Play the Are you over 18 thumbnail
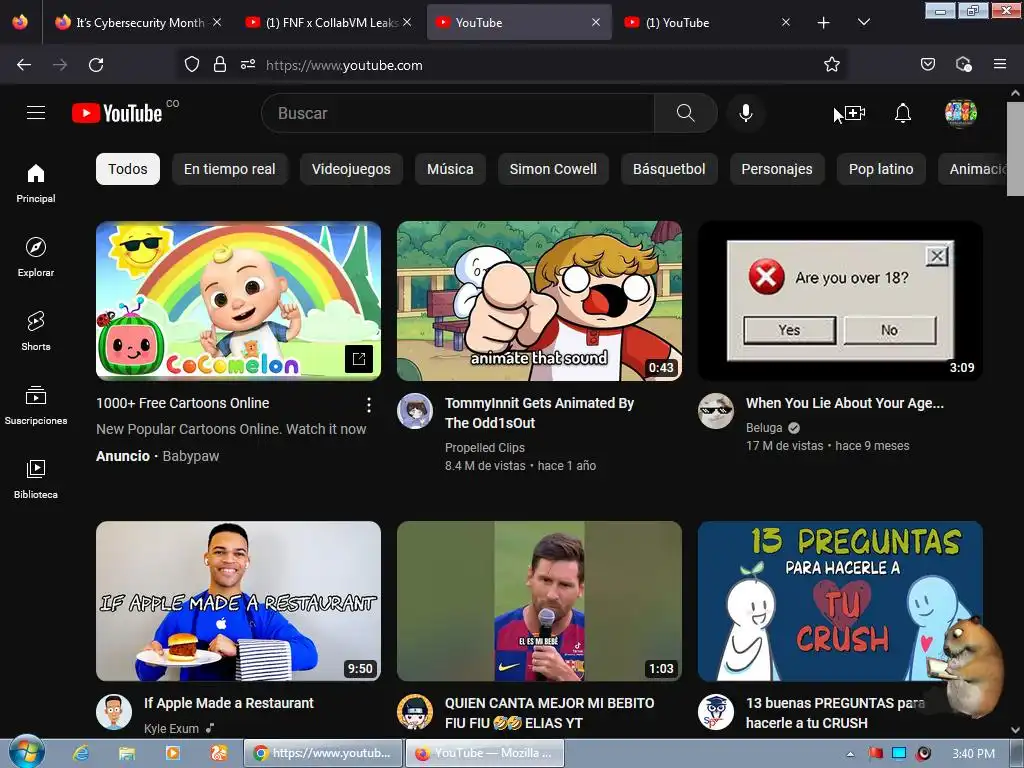 point(840,301)
